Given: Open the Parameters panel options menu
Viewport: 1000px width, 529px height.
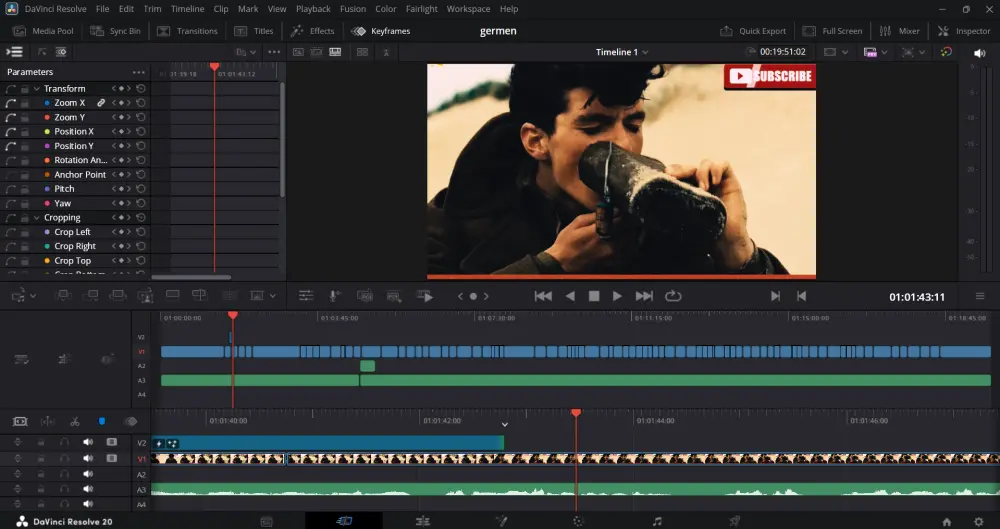Looking at the screenshot, I should point(138,72).
